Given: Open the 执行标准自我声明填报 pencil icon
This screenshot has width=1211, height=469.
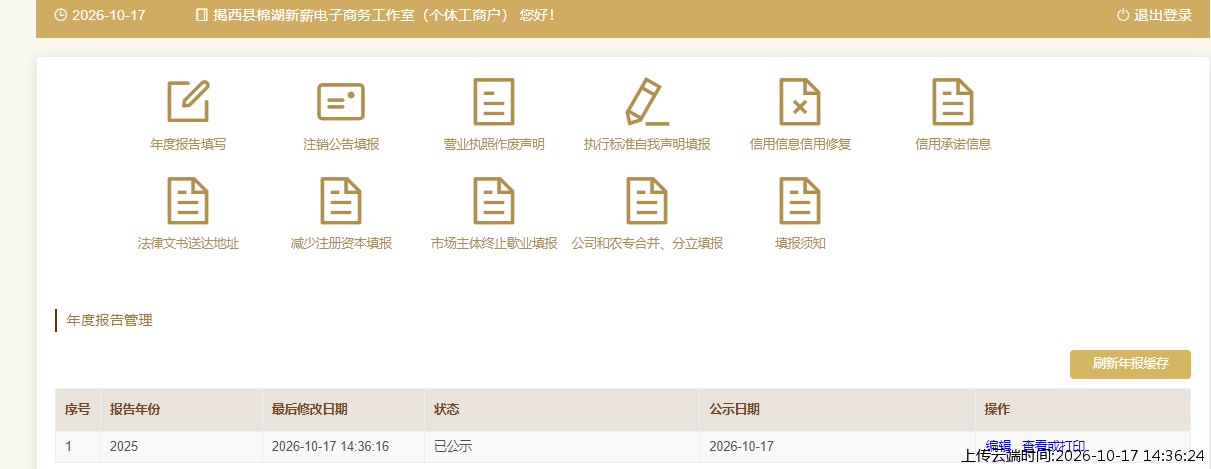Looking at the screenshot, I should (647, 101).
